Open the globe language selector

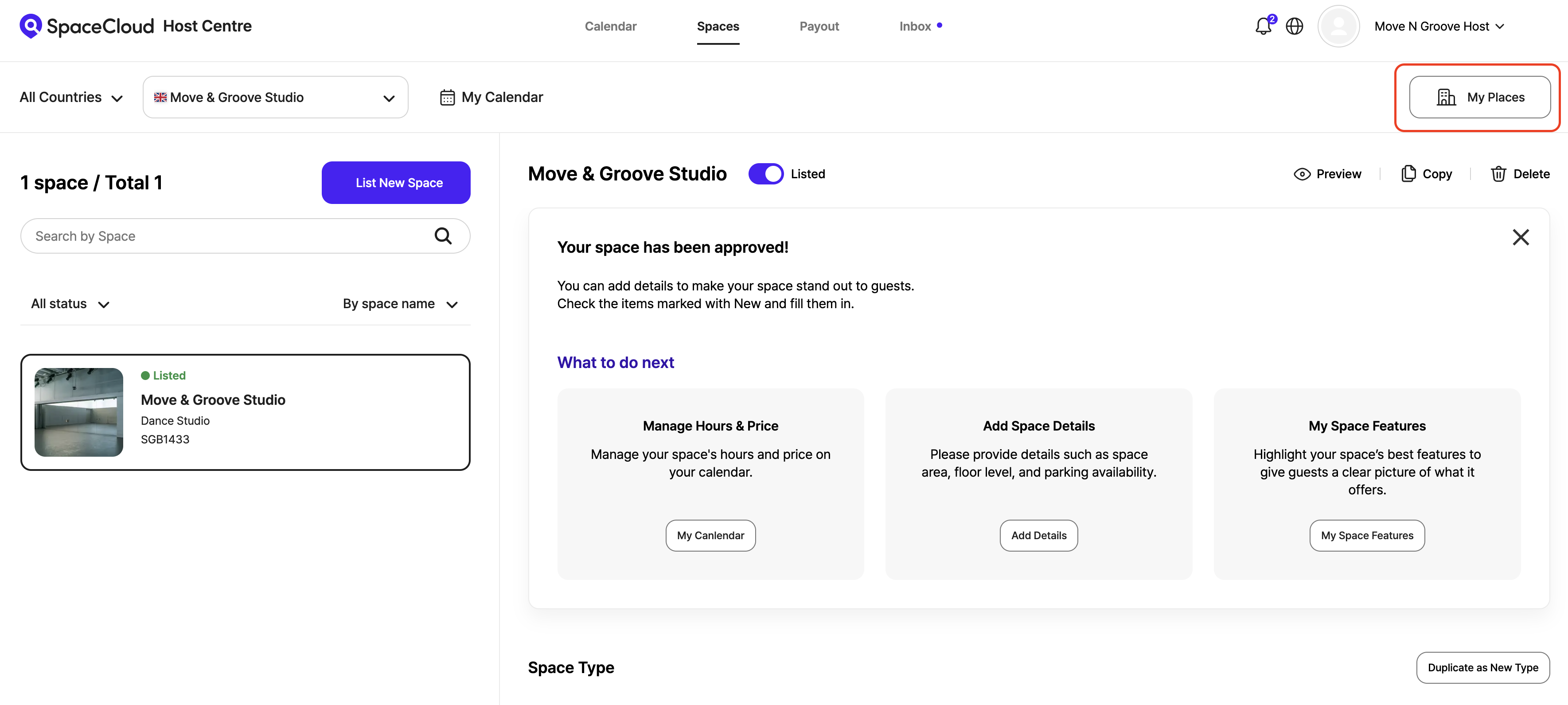pyautogui.click(x=1294, y=26)
